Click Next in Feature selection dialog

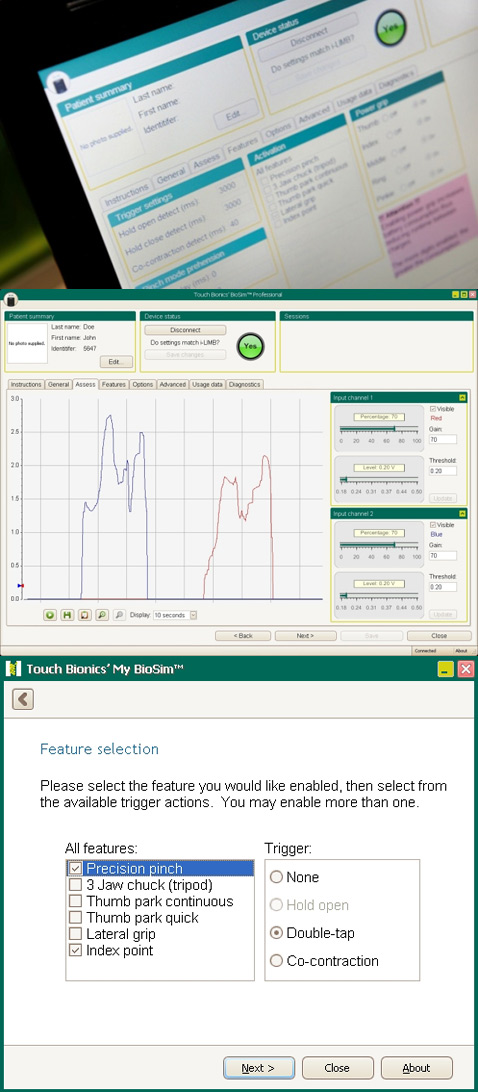pyautogui.click(x=259, y=1068)
